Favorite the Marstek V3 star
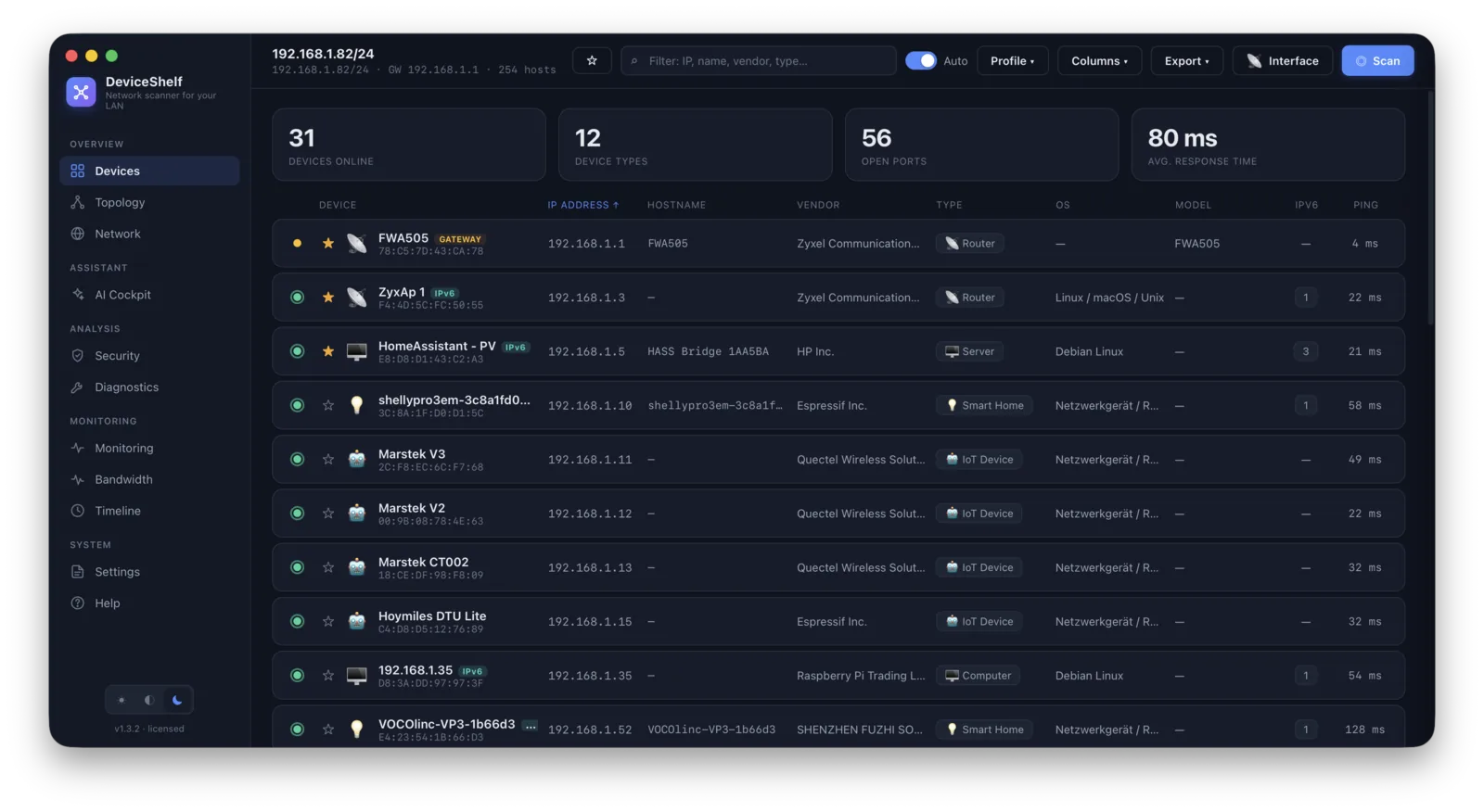Viewport: 1484px width, 812px height. [x=328, y=460]
